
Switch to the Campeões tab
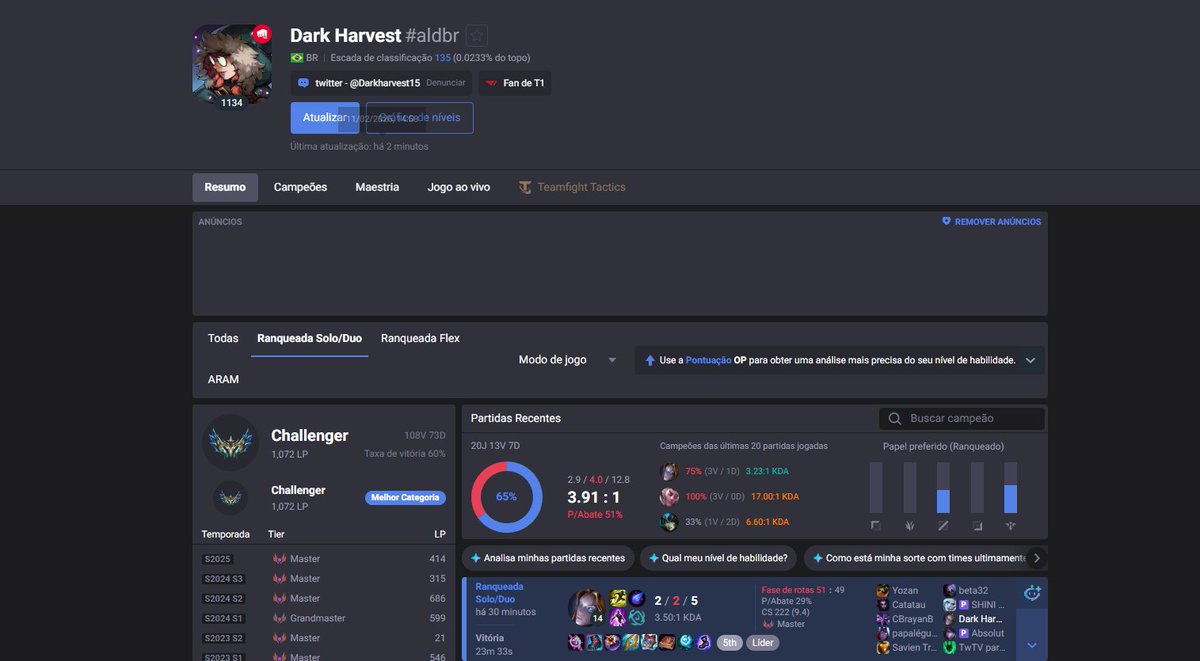pyautogui.click(x=300, y=186)
